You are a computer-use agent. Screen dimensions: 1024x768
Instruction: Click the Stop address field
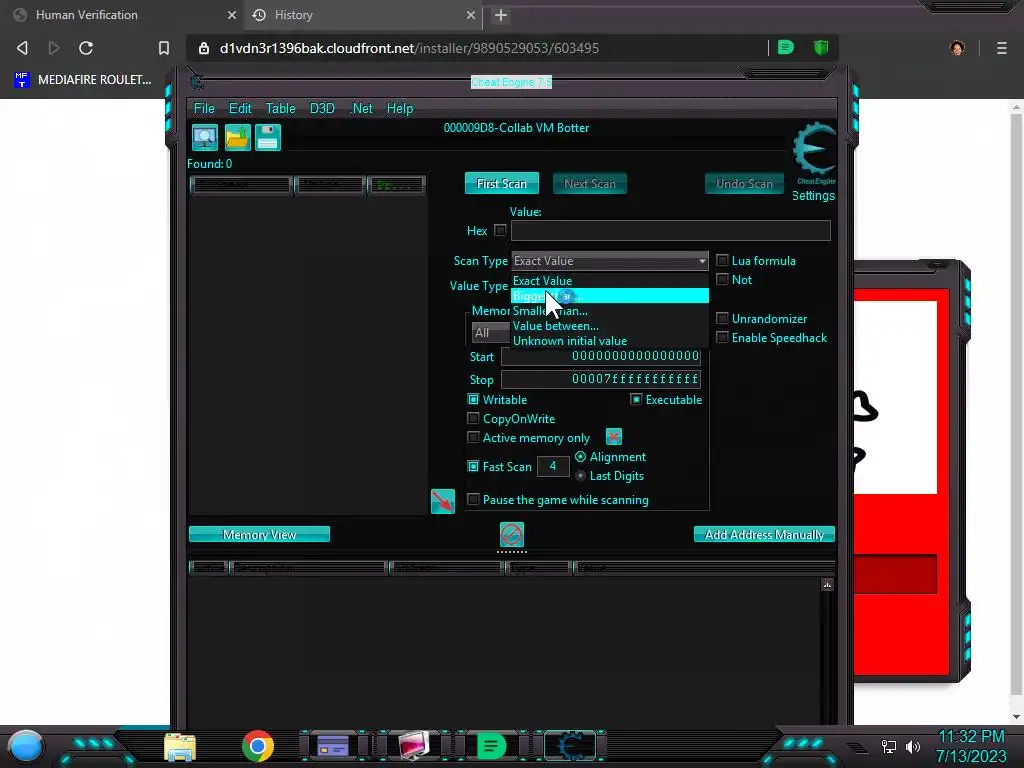point(601,379)
